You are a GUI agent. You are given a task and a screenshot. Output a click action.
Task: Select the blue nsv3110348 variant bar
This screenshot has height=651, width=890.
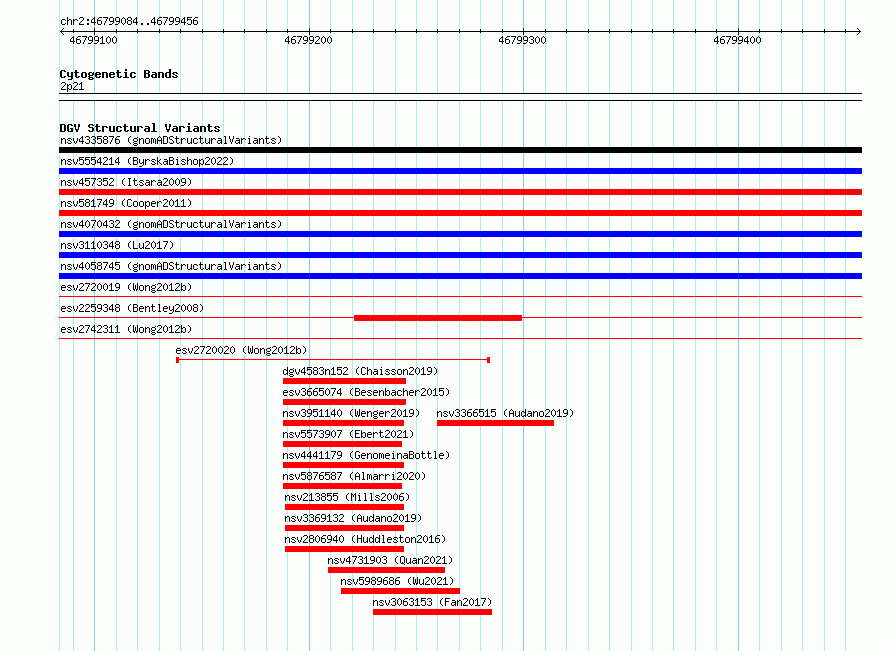(460, 255)
